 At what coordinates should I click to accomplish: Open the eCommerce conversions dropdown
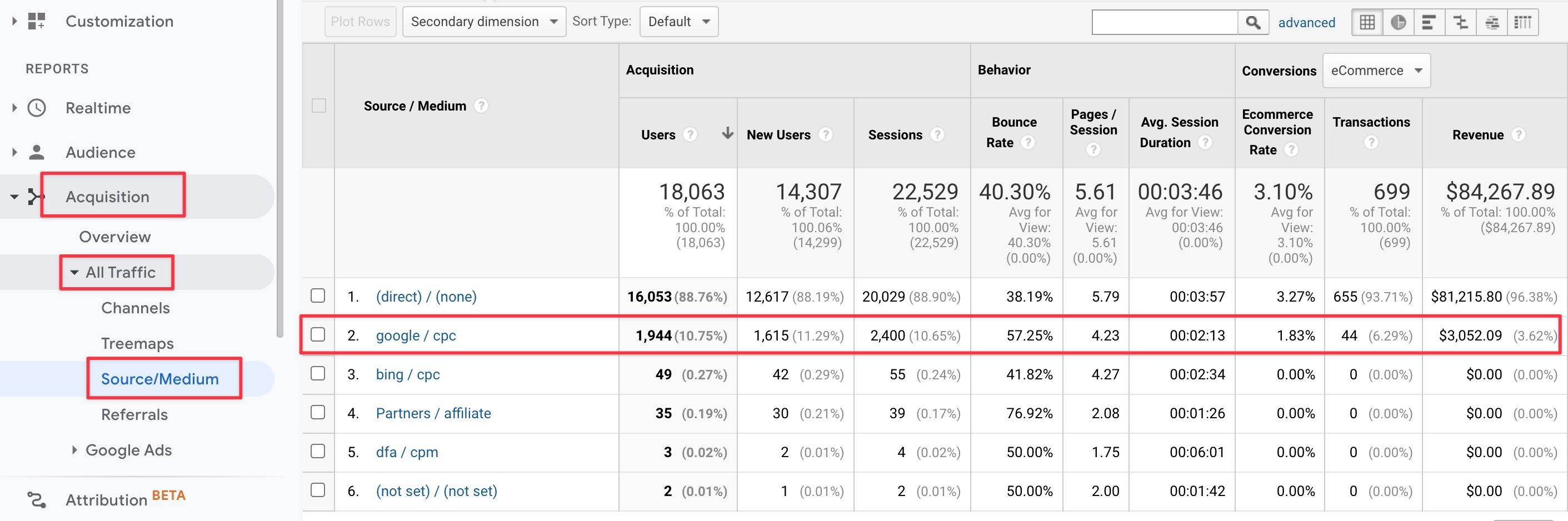[1376, 71]
